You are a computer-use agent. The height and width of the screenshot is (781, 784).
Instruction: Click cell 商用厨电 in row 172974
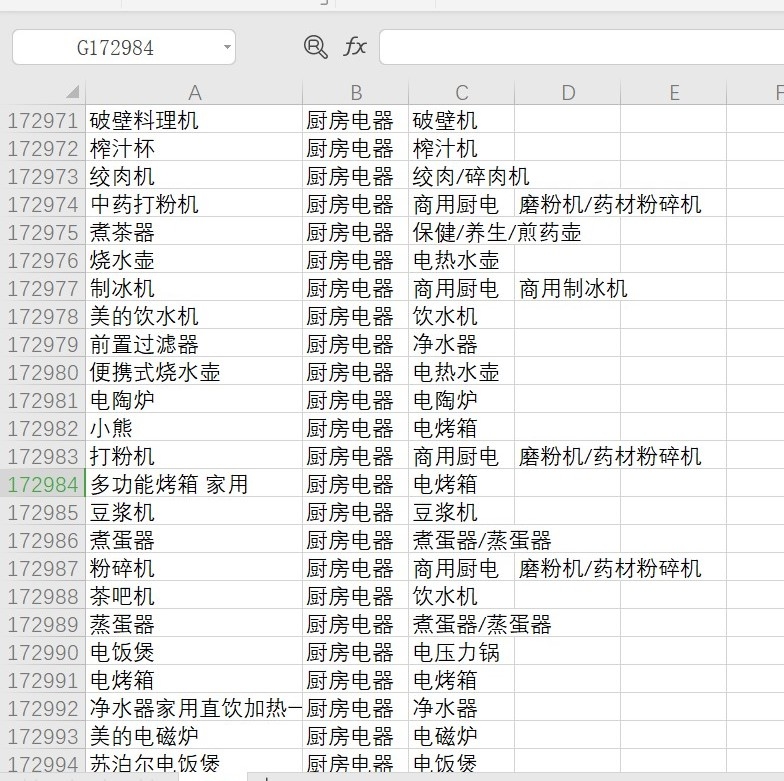462,204
